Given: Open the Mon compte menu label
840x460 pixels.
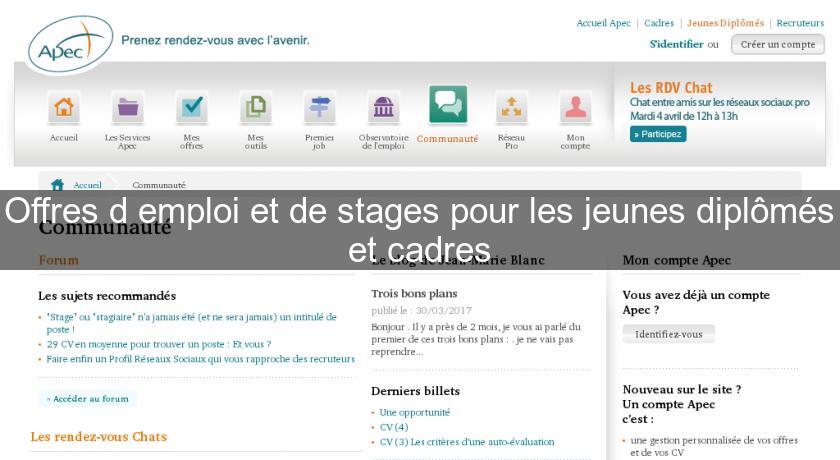Looking at the screenshot, I should [x=575, y=141].
